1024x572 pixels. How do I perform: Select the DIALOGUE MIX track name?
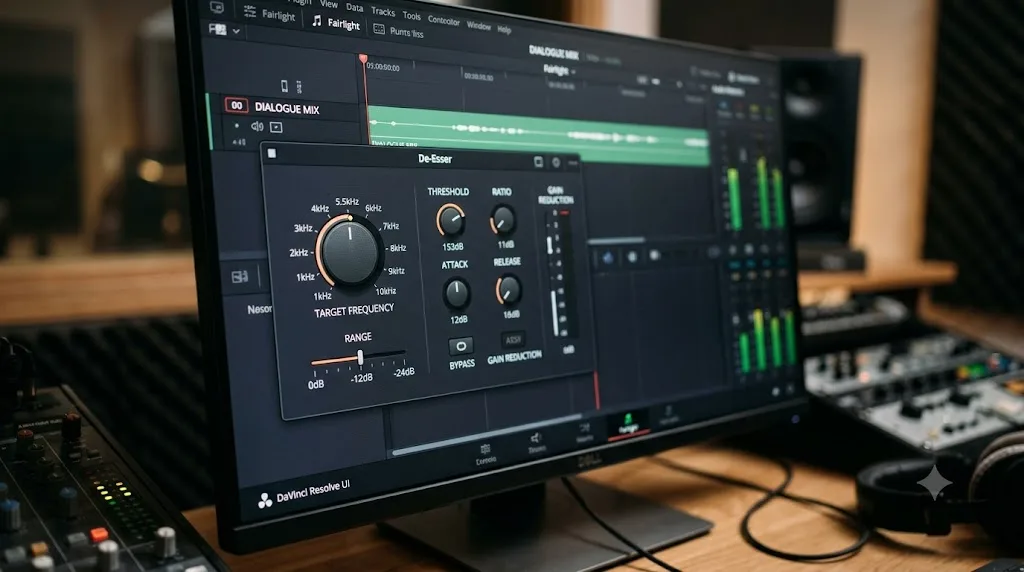(x=287, y=108)
